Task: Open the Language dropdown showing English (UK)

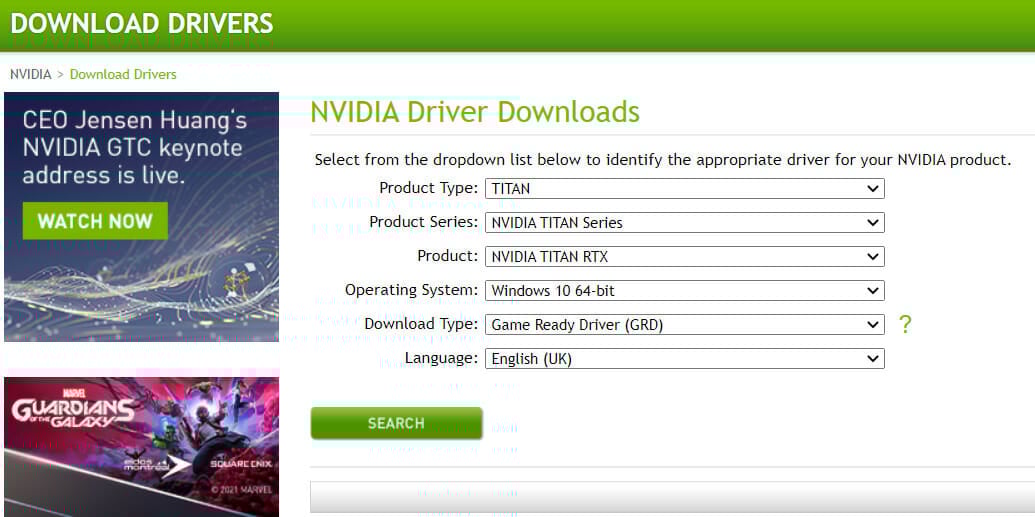Action: click(x=684, y=359)
